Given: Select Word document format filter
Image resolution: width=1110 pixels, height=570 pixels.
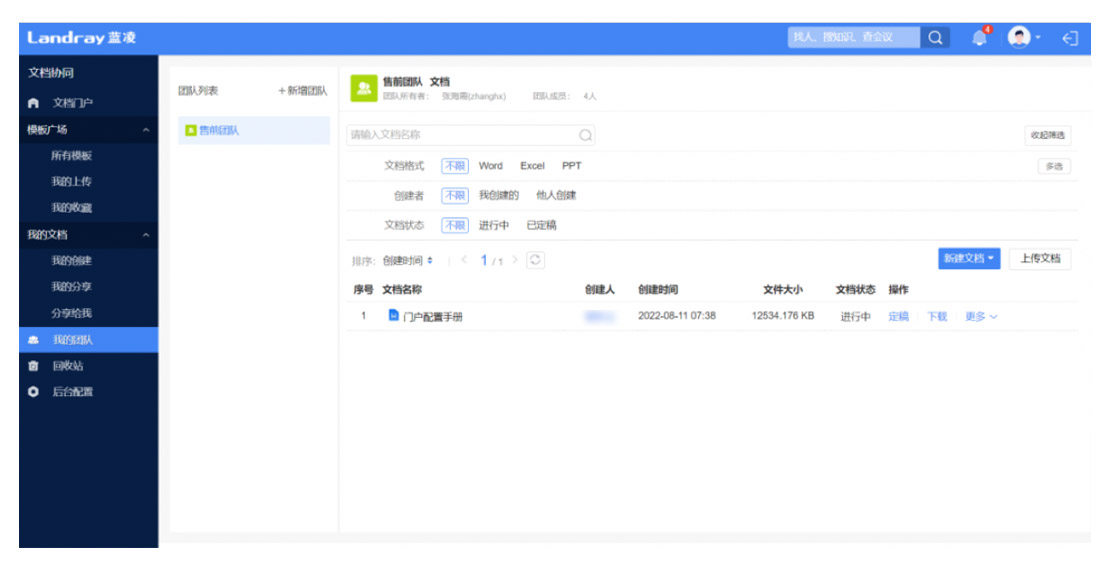Looking at the screenshot, I should (490, 166).
